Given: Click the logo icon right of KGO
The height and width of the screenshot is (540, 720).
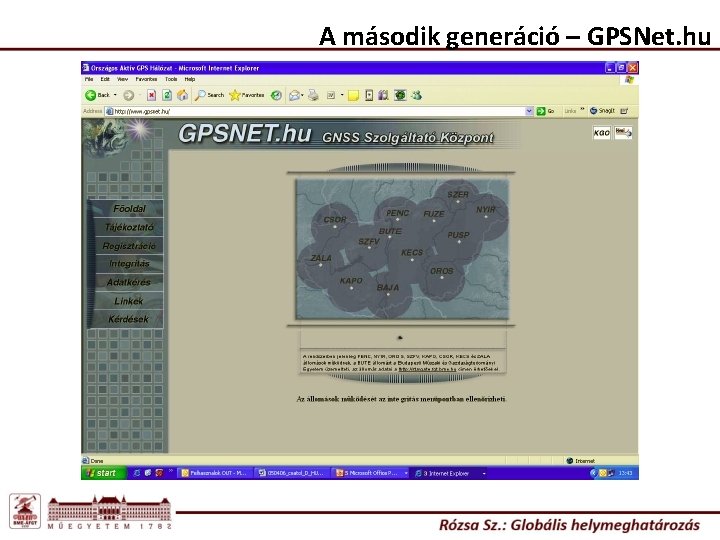Looking at the screenshot, I should click(623, 133).
